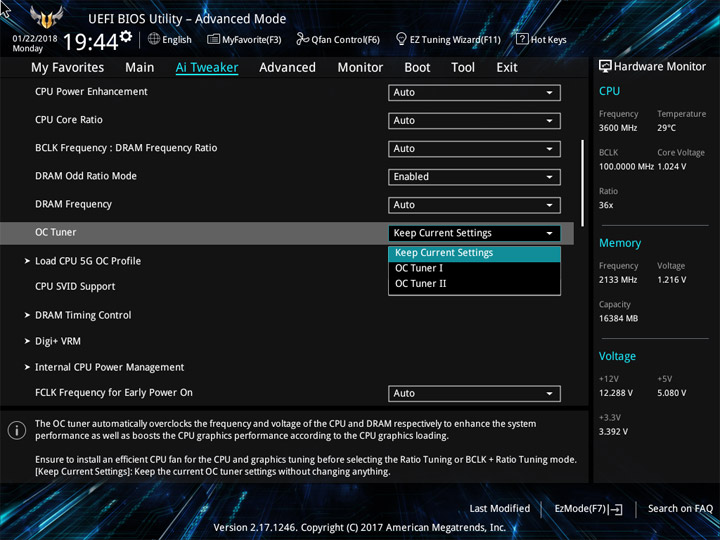
Task: Open CPU Power Enhancement dropdown
Action: coord(474,92)
